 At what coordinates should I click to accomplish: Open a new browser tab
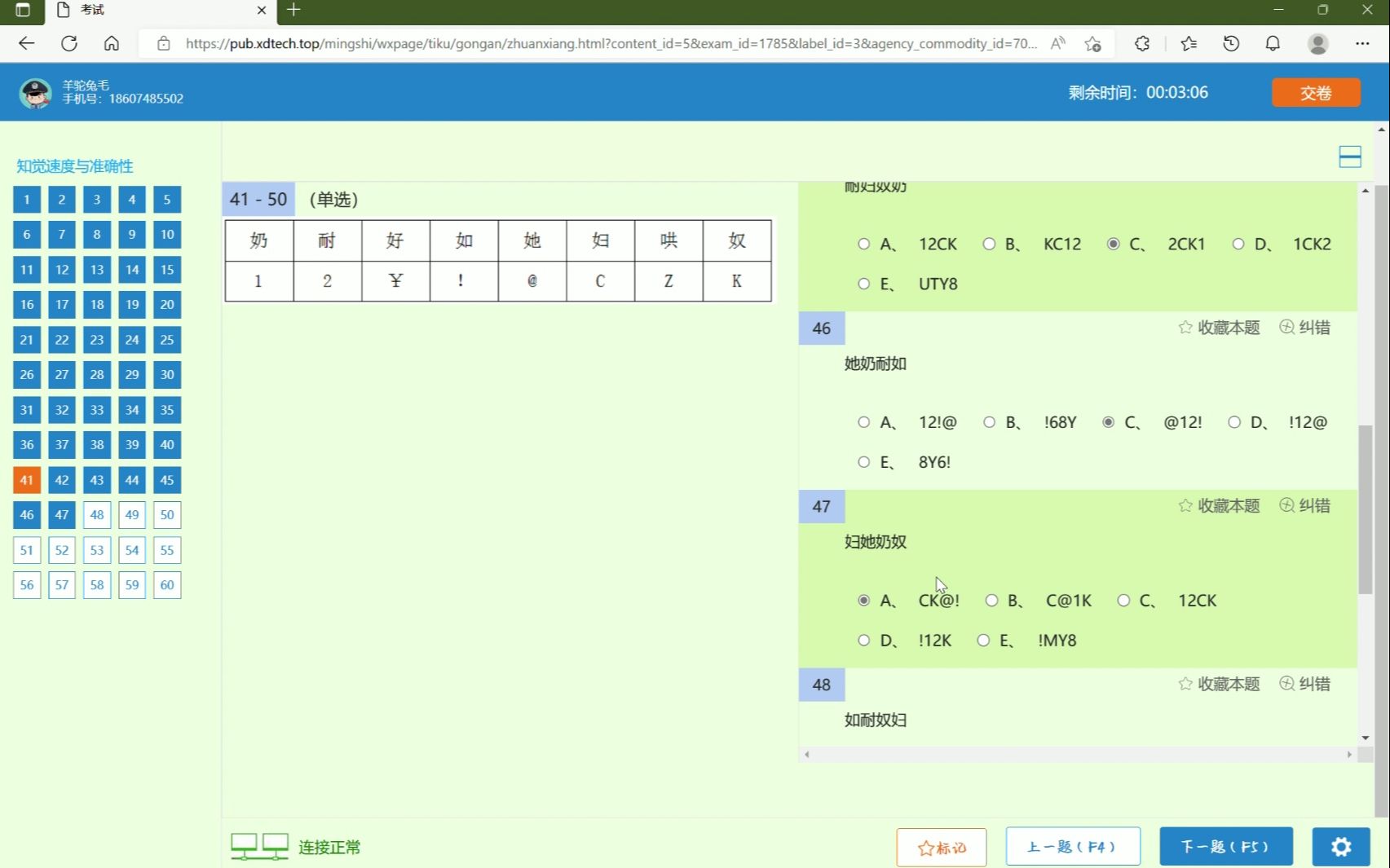tap(293, 11)
